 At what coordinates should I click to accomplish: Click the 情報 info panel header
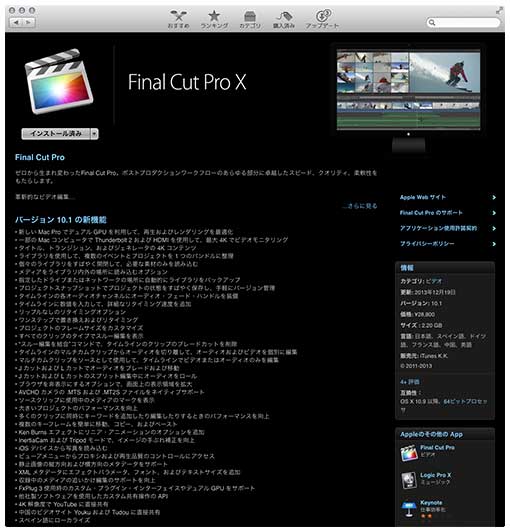[445, 268]
